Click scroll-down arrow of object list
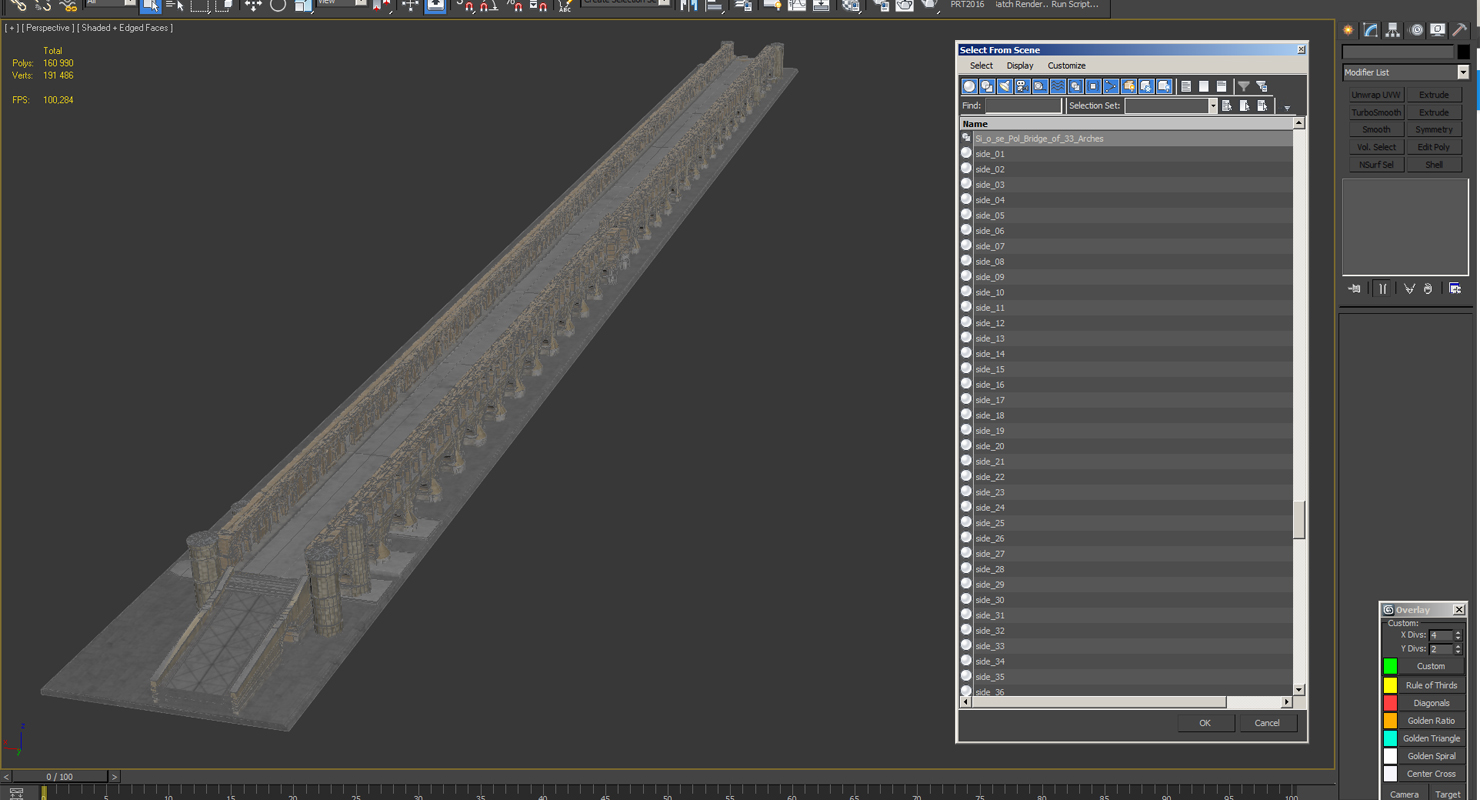 (x=1299, y=689)
